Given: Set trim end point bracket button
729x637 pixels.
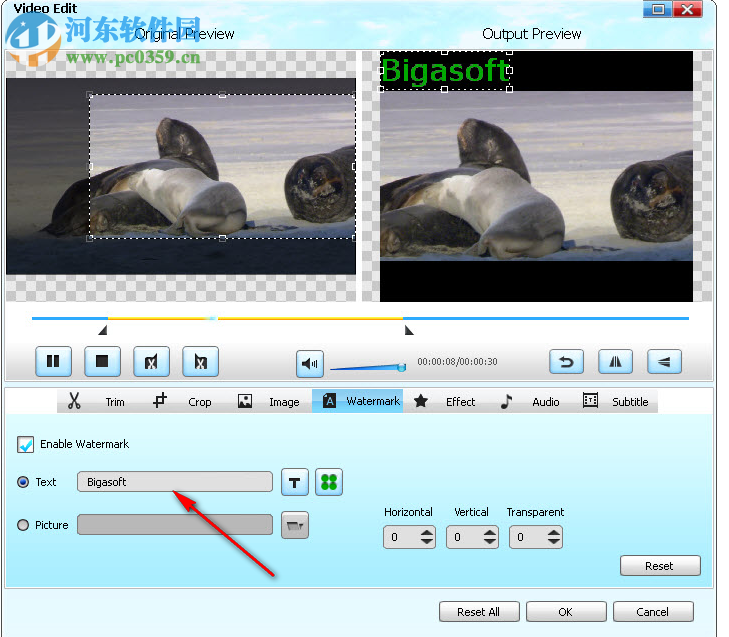Looking at the screenshot, I should [200, 361].
